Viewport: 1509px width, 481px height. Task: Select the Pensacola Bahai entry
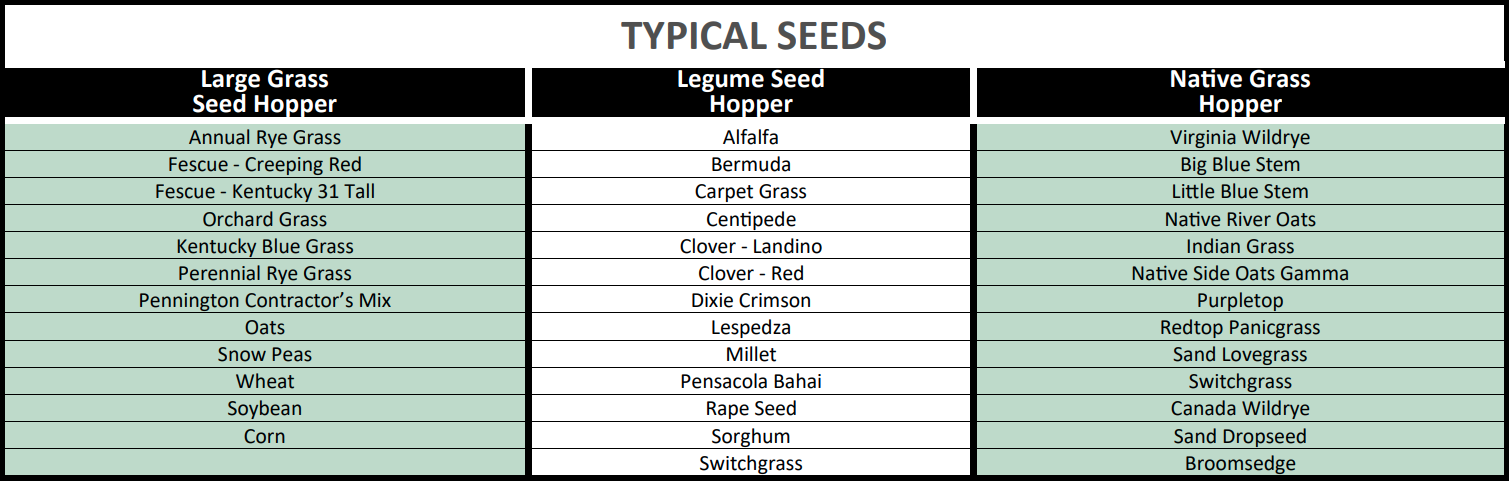tap(751, 382)
